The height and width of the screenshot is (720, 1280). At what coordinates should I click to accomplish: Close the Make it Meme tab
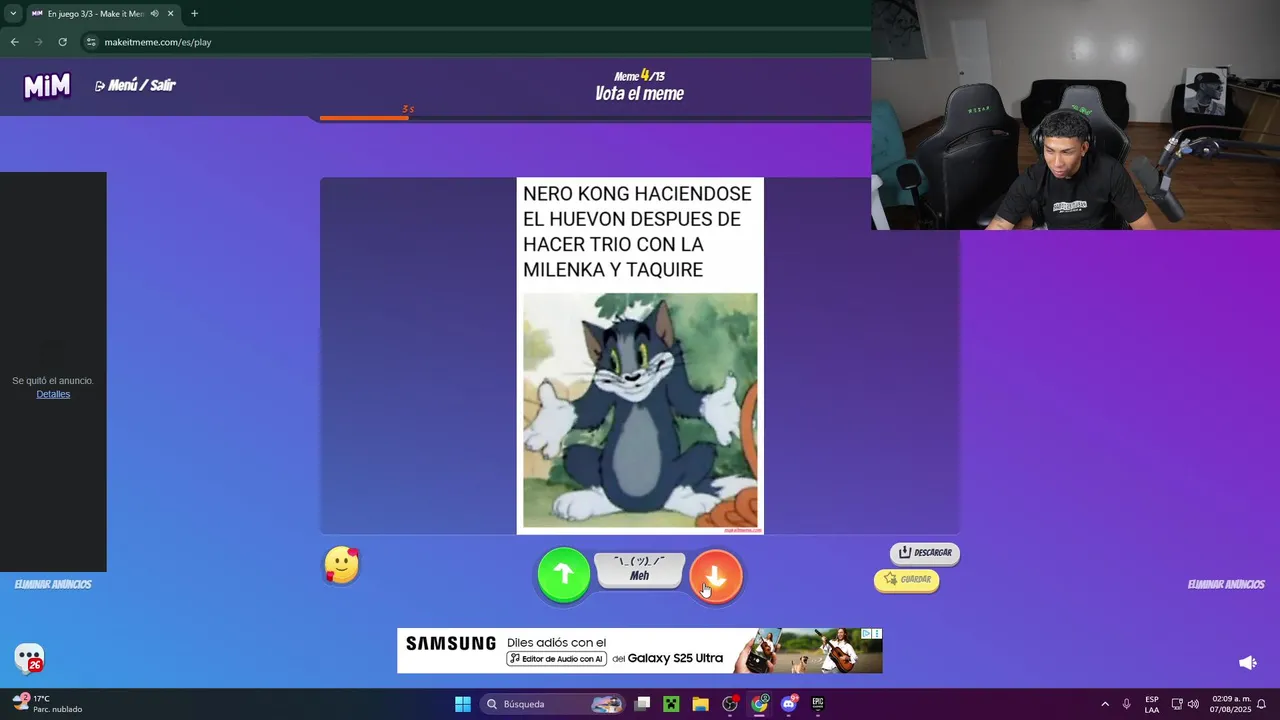coord(171,14)
